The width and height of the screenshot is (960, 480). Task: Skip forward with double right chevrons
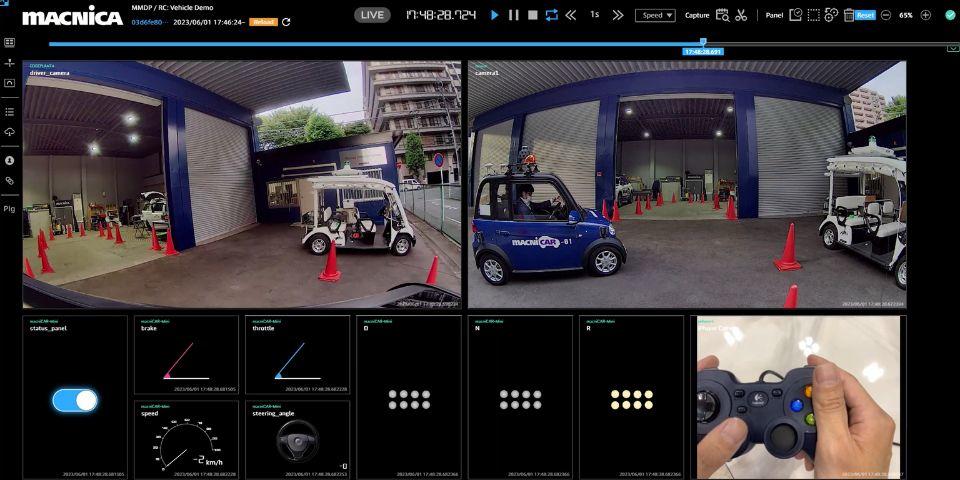617,15
